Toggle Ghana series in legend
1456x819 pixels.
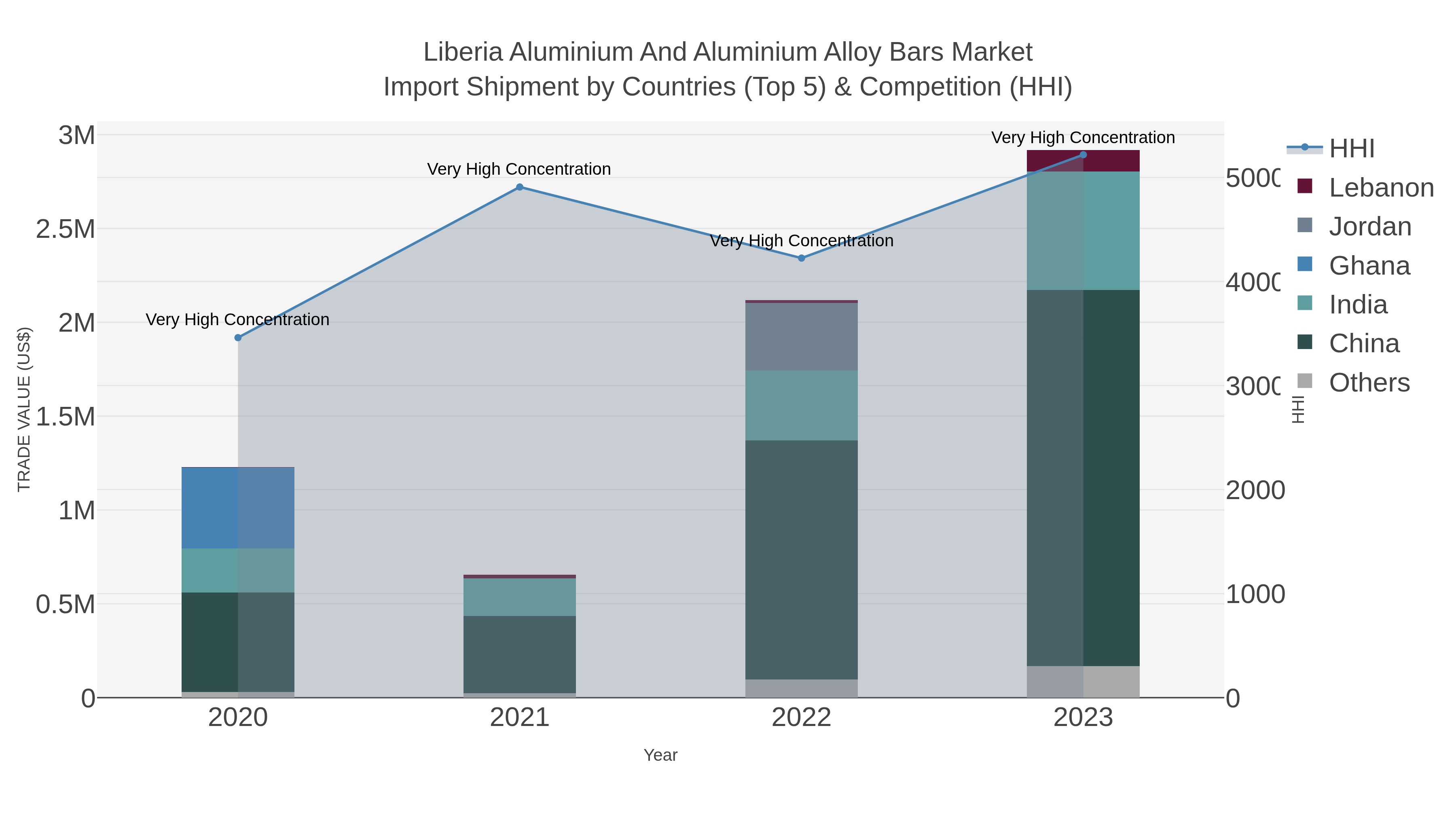(x=1353, y=265)
